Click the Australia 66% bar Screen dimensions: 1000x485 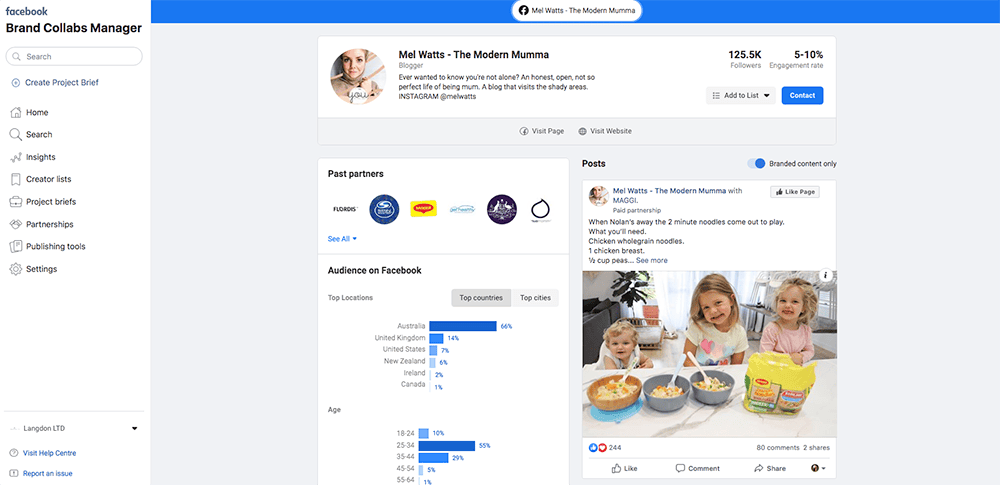click(463, 326)
